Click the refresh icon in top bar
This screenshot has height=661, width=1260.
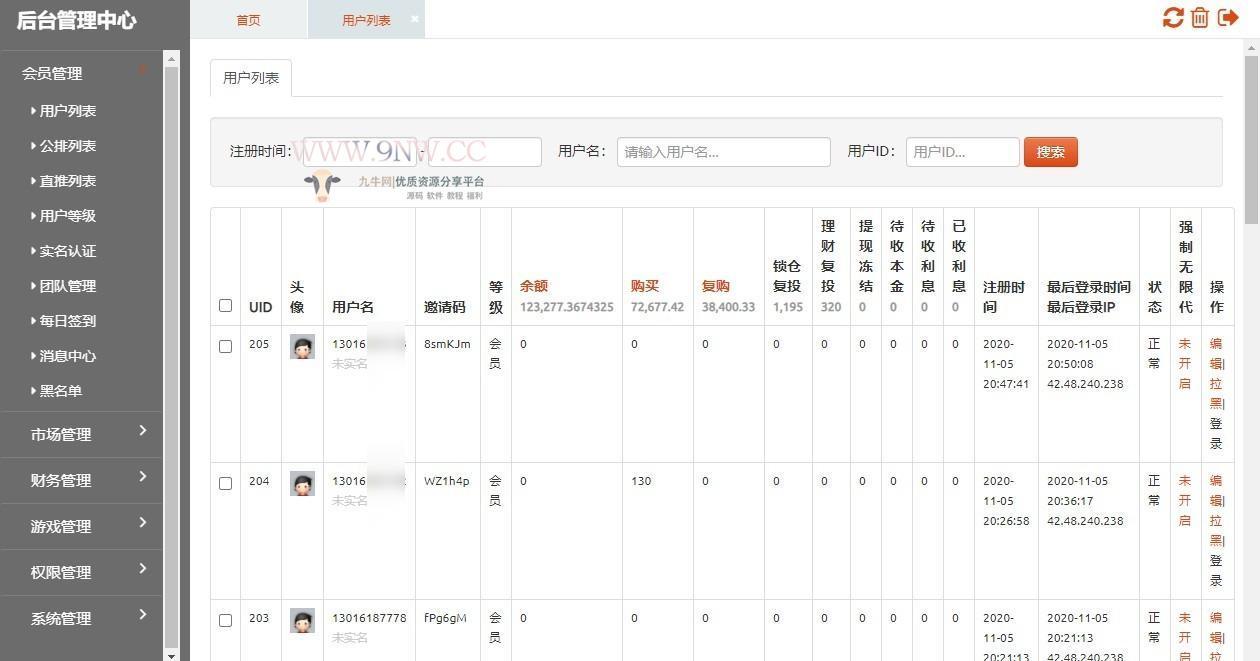point(1172,18)
